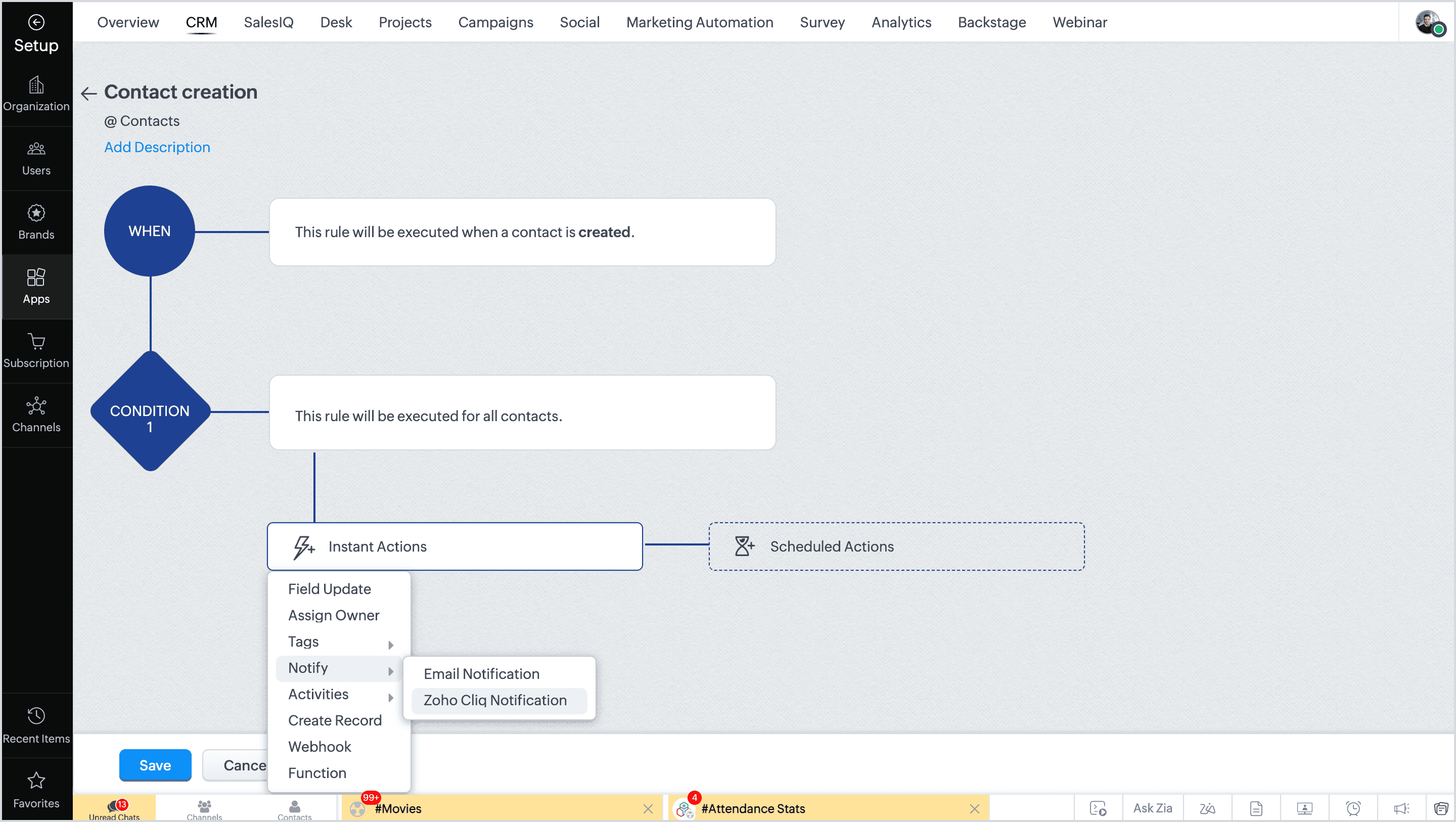Image resolution: width=1456 pixels, height=822 pixels.
Task: Open the Favorites star in the sidebar
Action: [36, 790]
